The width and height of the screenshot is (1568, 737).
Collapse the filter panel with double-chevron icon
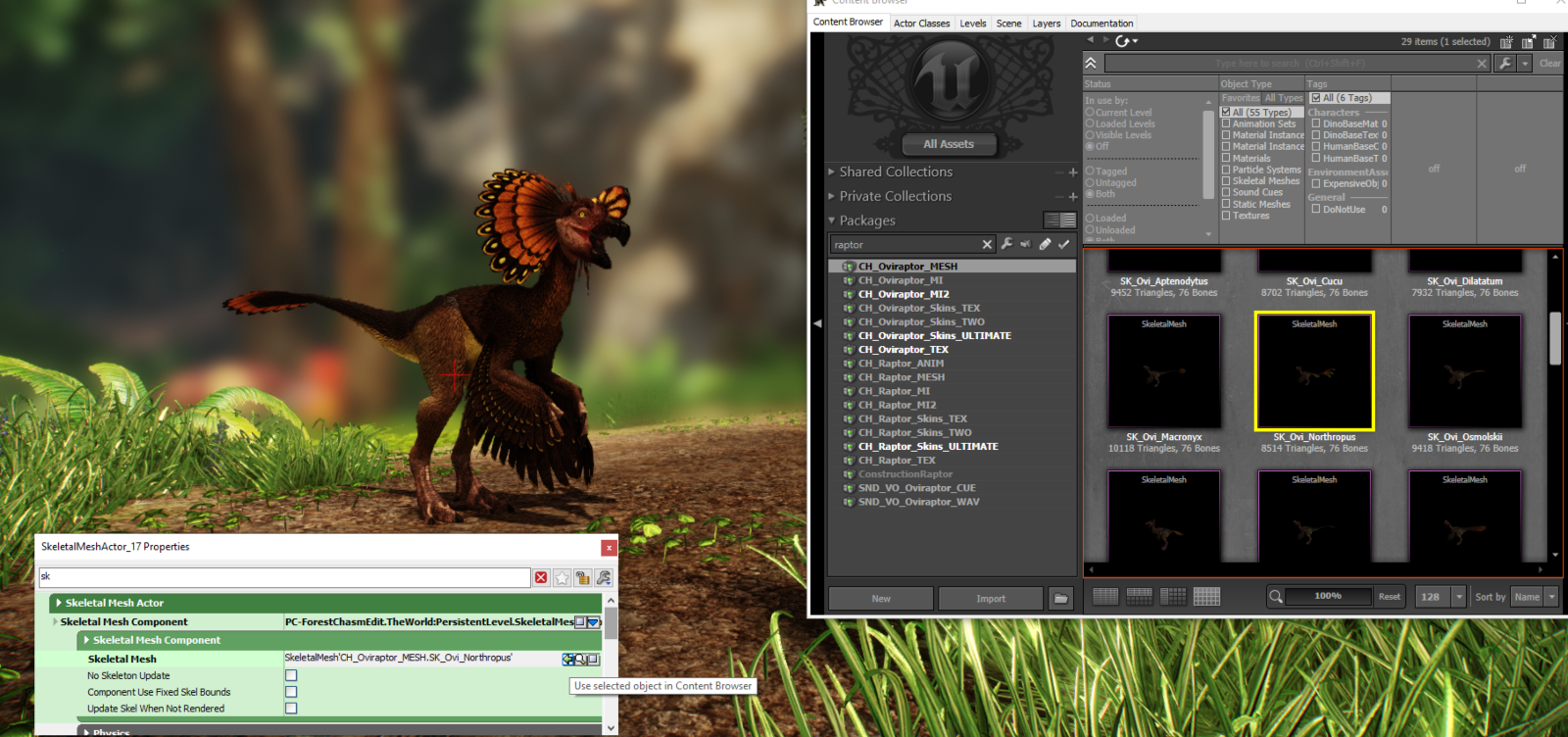point(1091,63)
